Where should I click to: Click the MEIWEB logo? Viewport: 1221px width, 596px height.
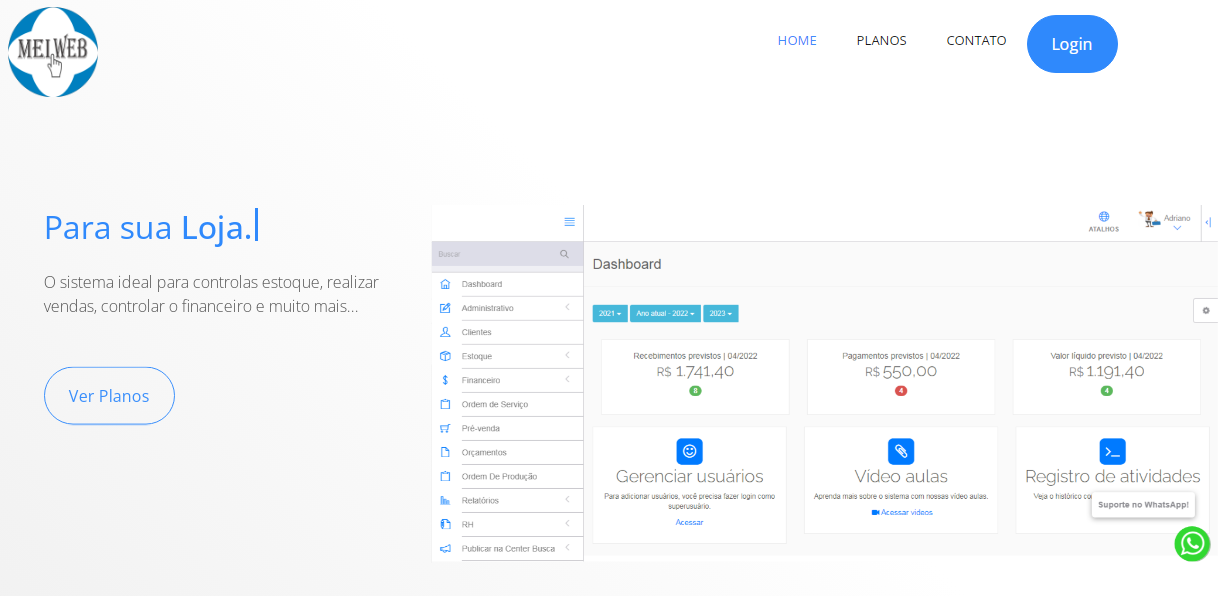(53, 52)
